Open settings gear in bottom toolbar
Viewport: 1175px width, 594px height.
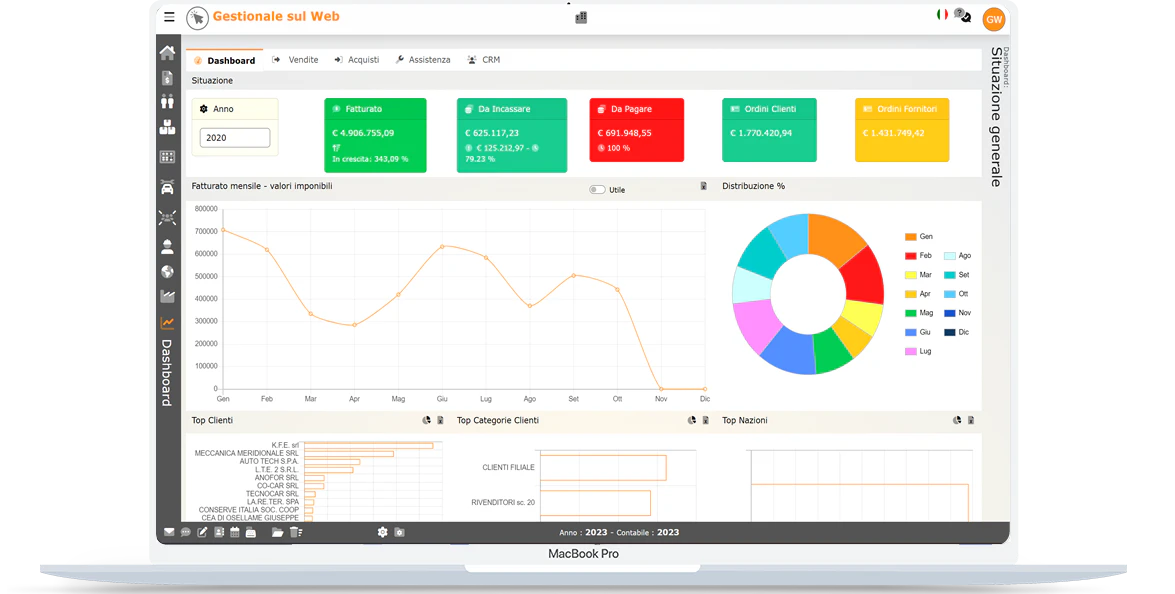click(383, 532)
